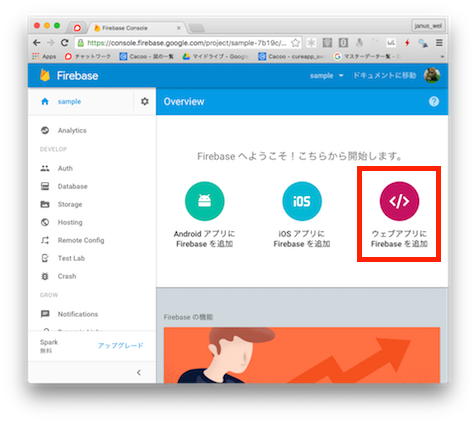476x423 pixels.
Task: Go back with browser back arrow
Action: [x=37, y=43]
